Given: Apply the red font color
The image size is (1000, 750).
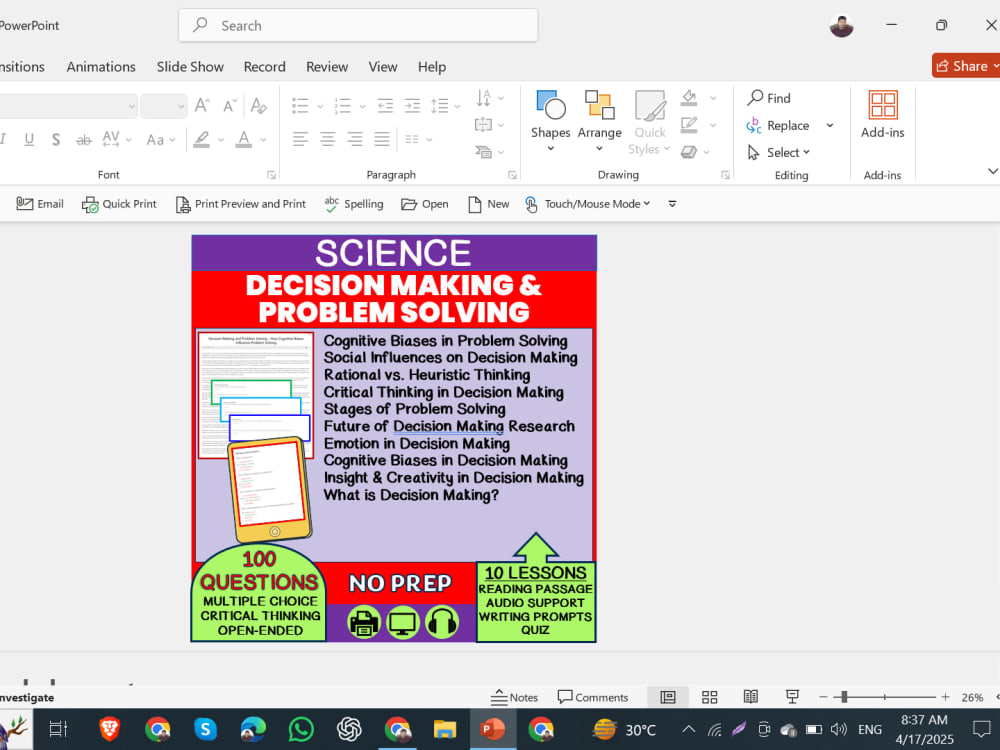Looking at the screenshot, I should [x=244, y=139].
